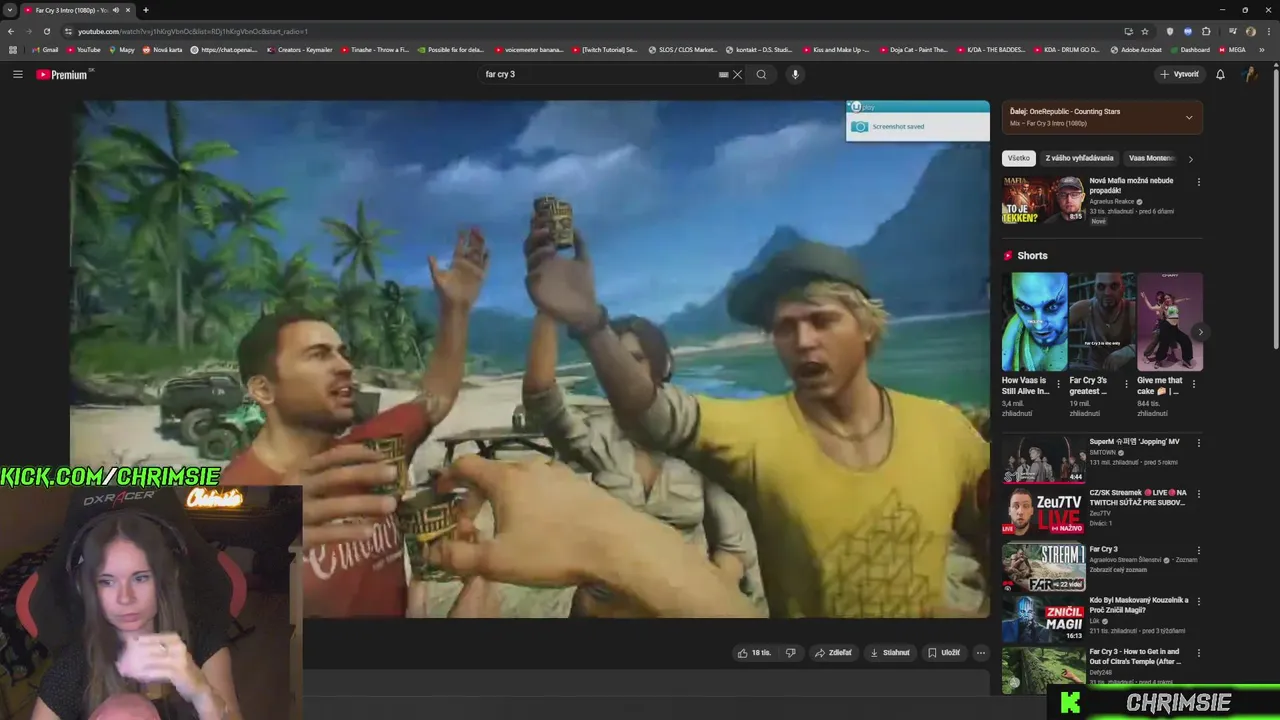
Task: Open more actions ellipsis under video
Action: pyautogui.click(x=980, y=653)
